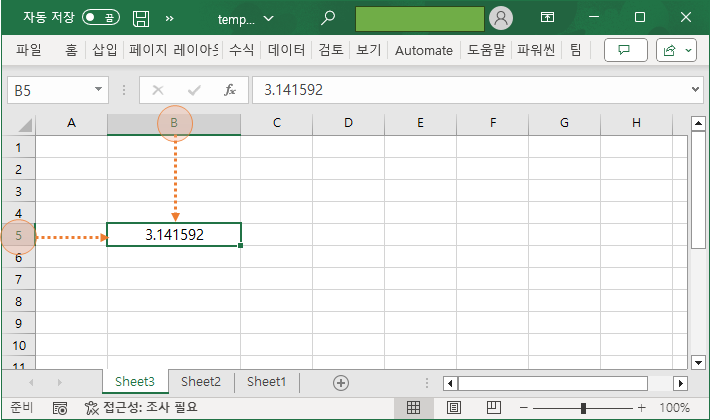This screenshot has width=710, height=420.
Task: Click the user account avatar icon
Action: pos(501,18)
